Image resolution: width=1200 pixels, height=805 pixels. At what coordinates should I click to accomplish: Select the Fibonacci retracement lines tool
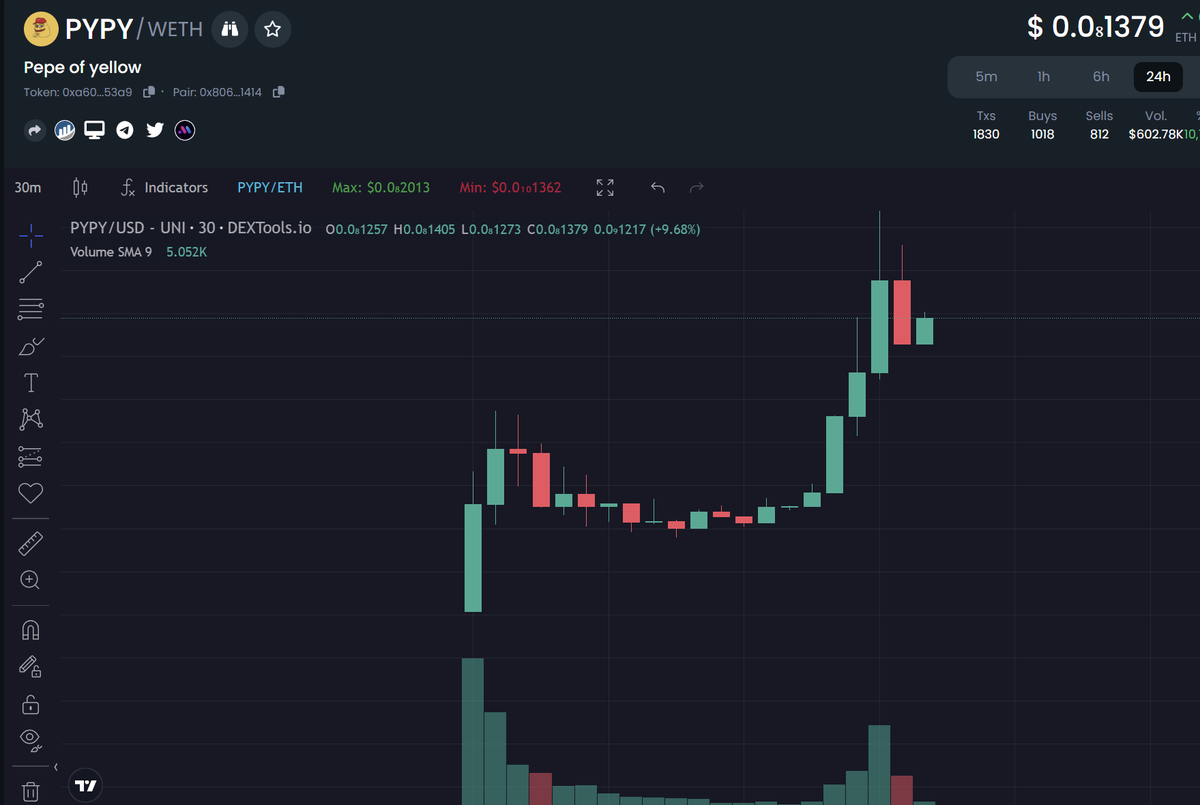[x=31, y=309]
